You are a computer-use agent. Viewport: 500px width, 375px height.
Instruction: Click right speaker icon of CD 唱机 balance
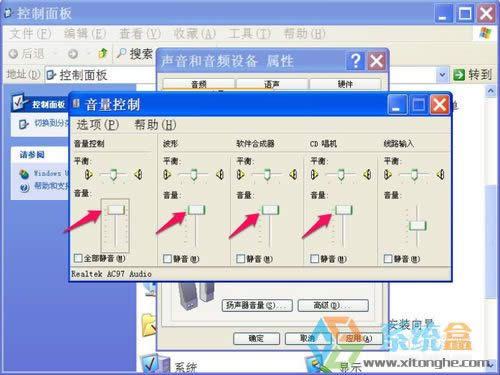[367, 175]
